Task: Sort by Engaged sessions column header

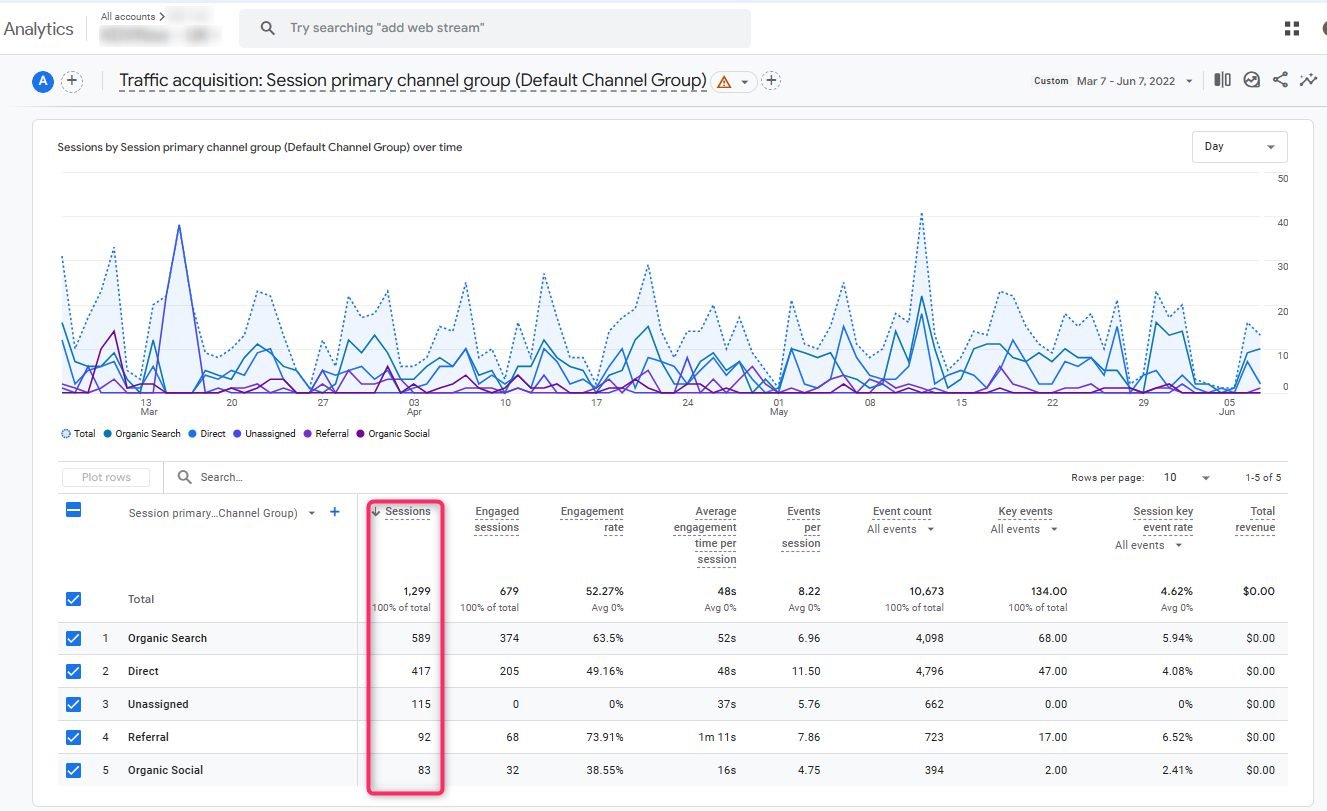Action: click(496, 519)
